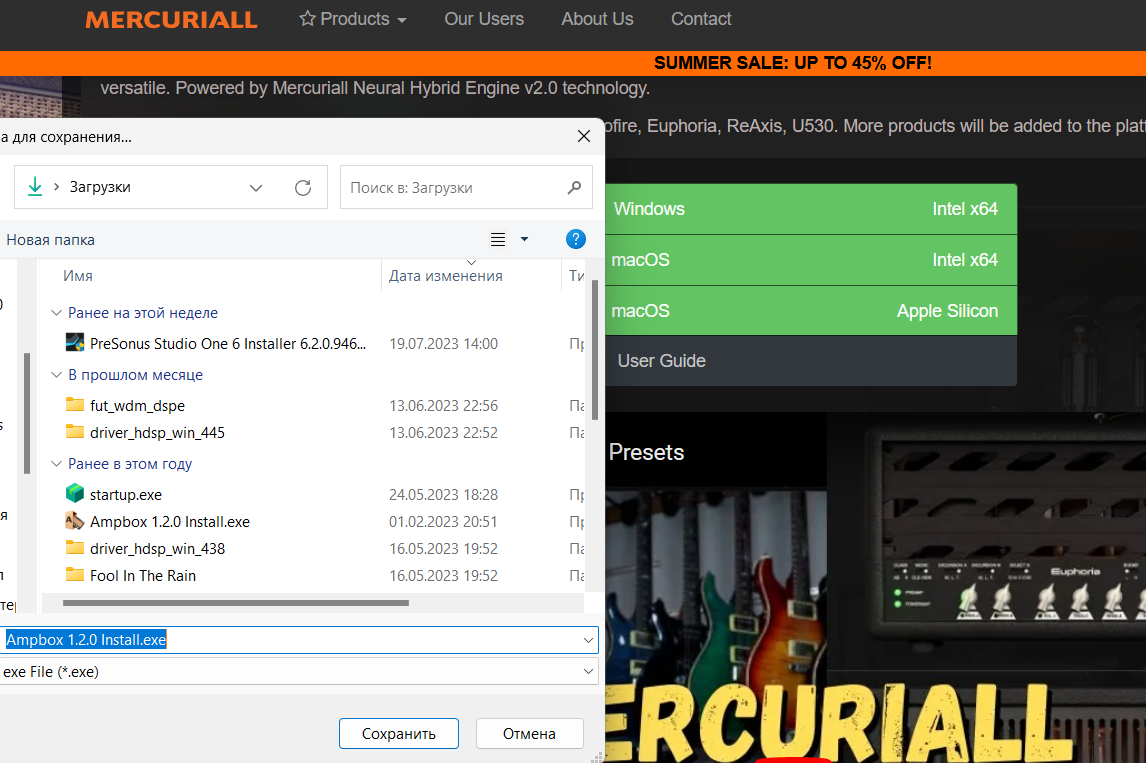
Task: Go to the Our Users page
Action: click(484, 19)
